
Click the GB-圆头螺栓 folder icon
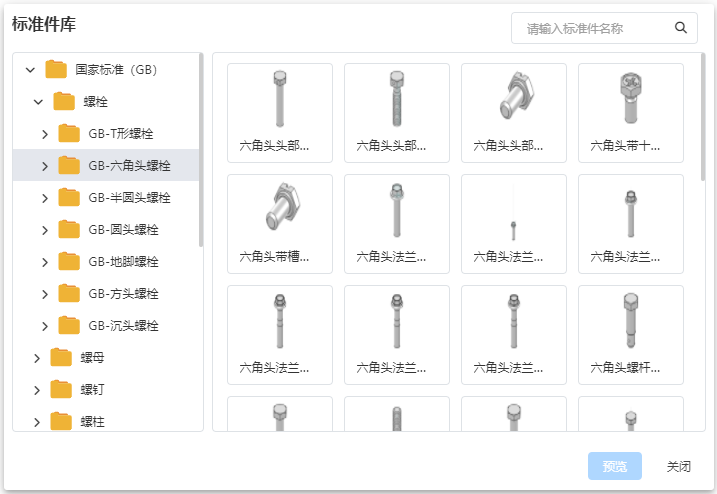point(69,230)
